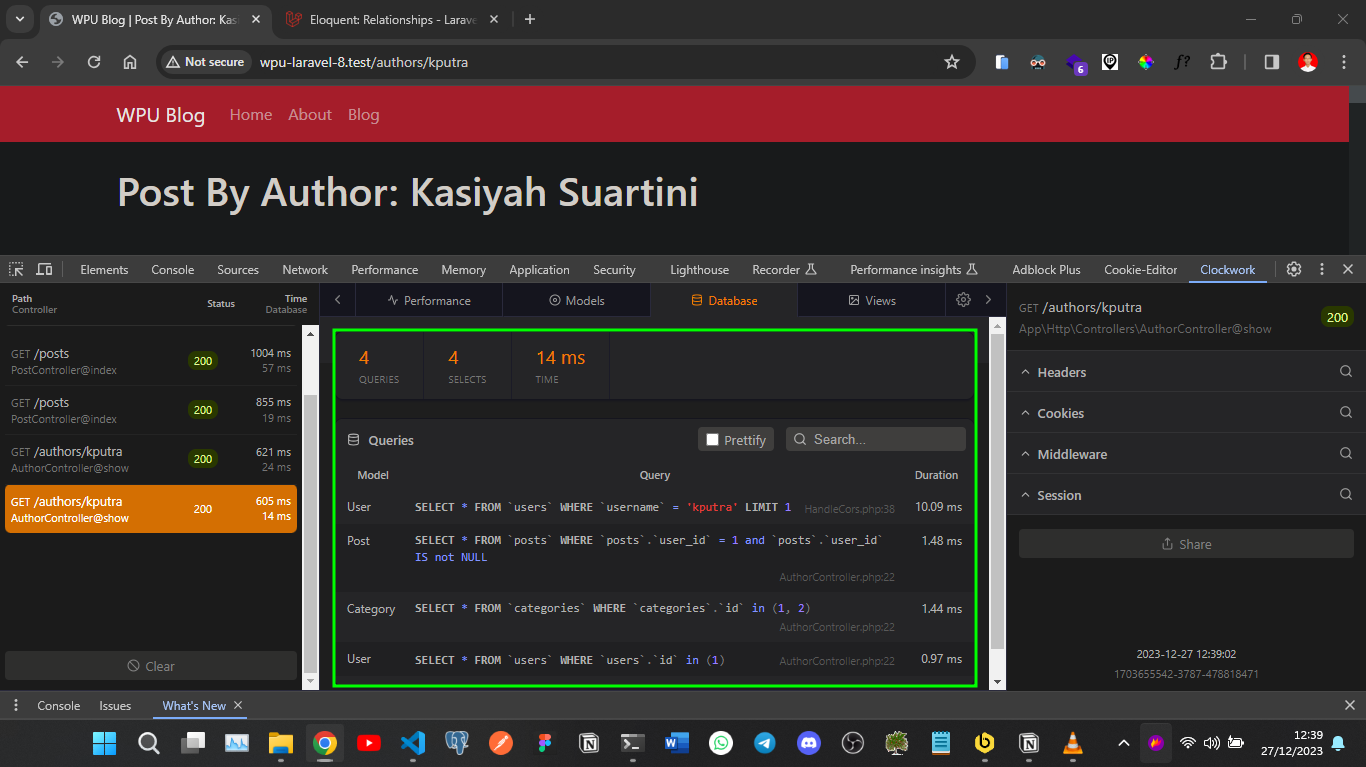1366x767 pixels.
Task: Reload the page with the refresh icon
Action: [x=93, y=62]
